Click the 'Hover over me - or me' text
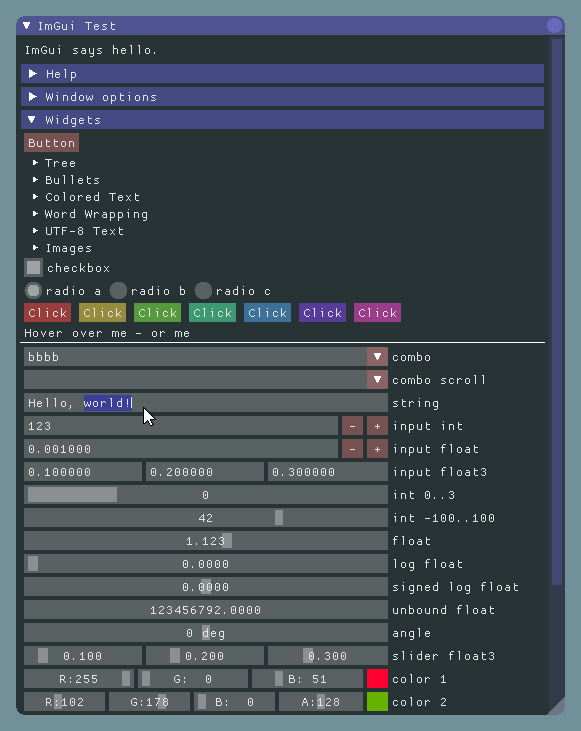 (x=107, y=333)
